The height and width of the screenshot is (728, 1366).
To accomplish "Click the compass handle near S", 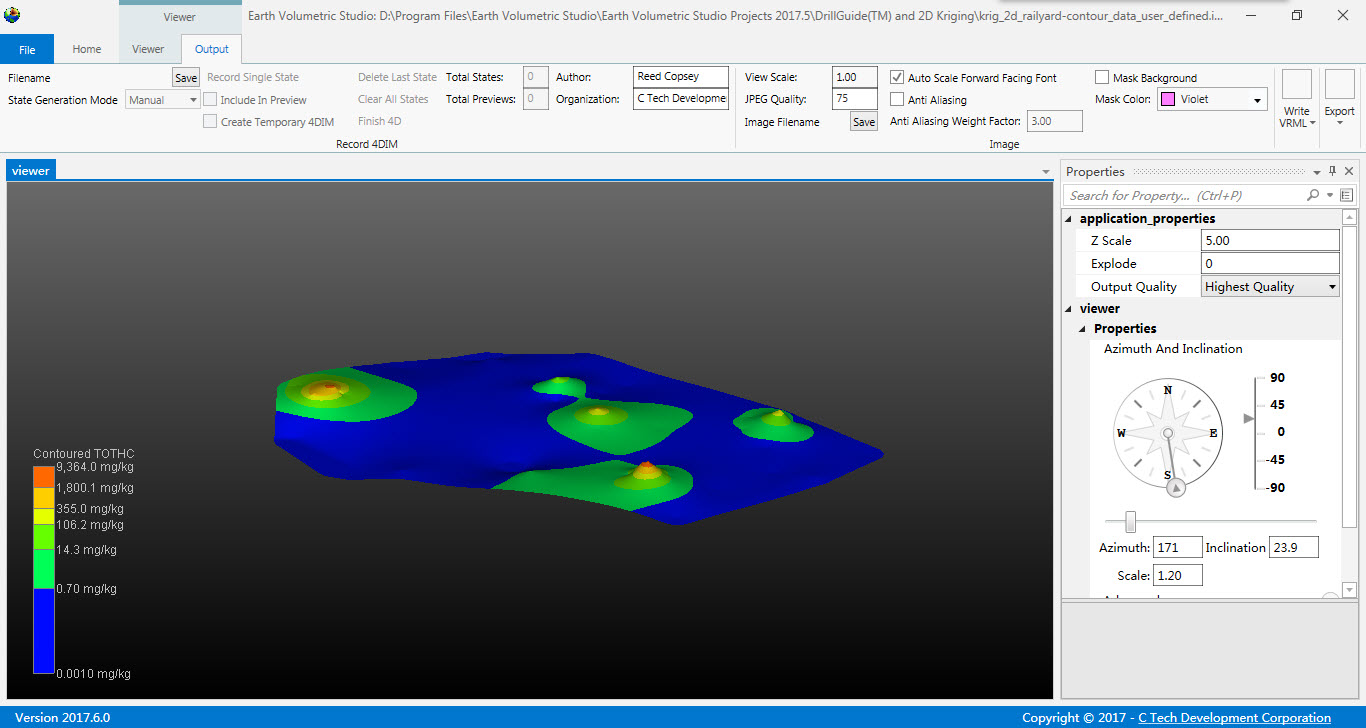I will (x=1176, y=487).
